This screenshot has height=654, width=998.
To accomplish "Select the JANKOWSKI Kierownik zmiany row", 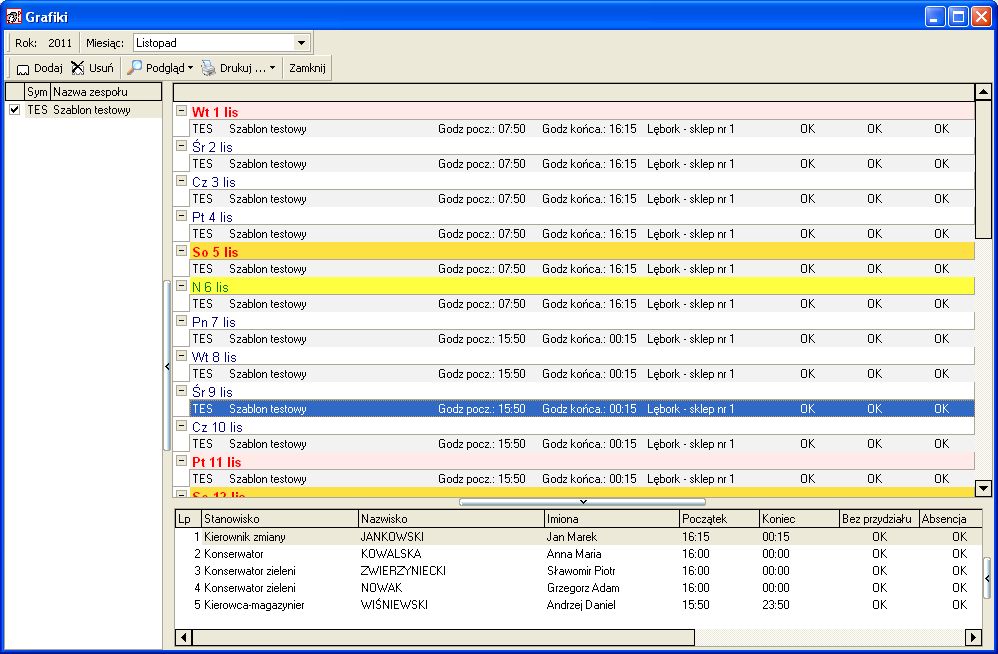I will coord(579,537).
